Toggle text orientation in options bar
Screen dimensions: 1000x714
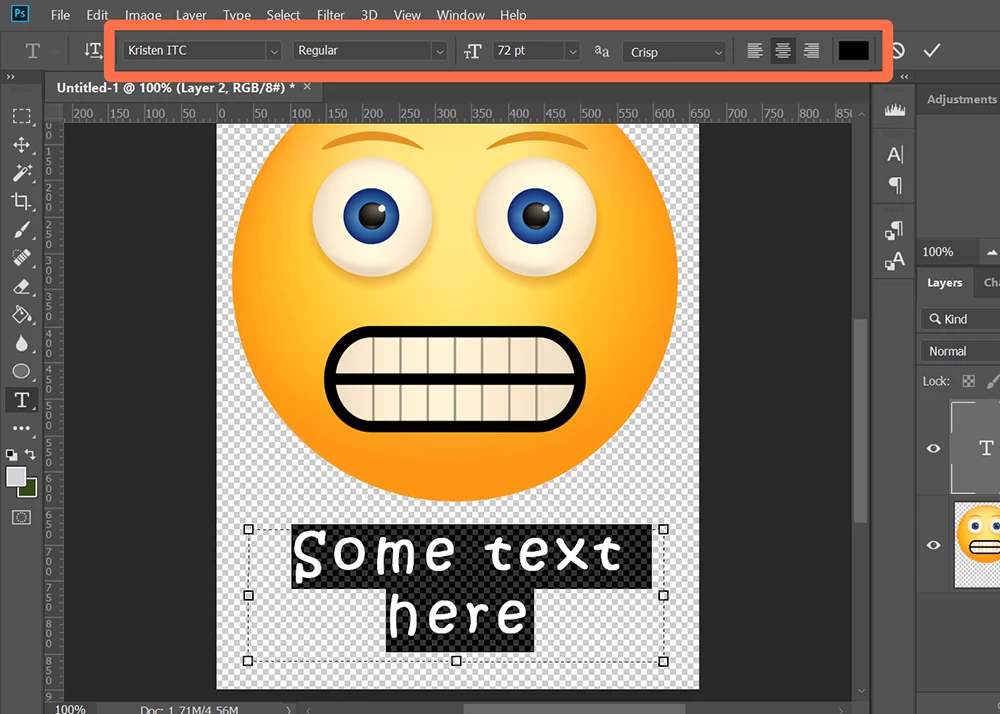[x=93, y=50]
